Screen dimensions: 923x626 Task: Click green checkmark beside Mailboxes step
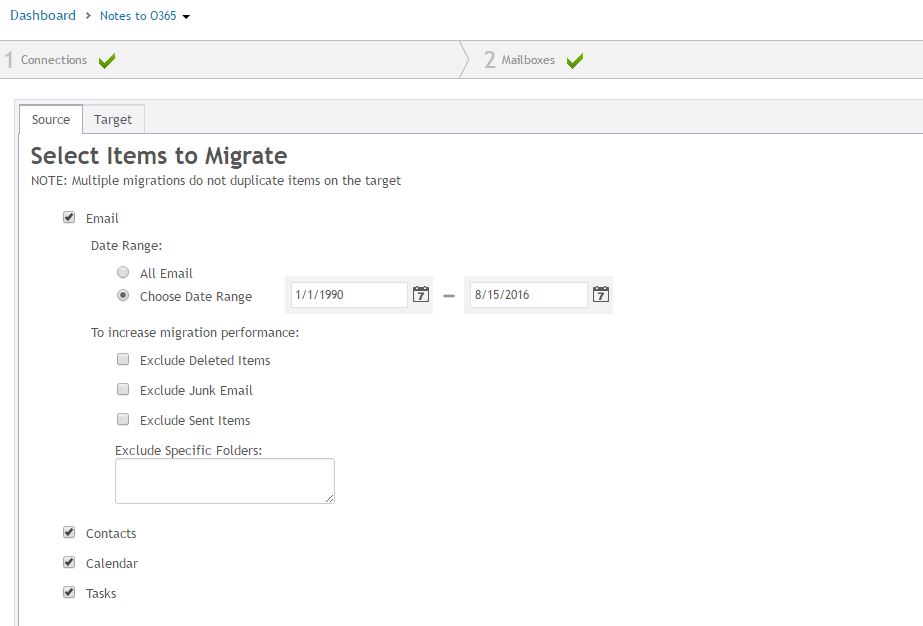click(x=574, y=61)
